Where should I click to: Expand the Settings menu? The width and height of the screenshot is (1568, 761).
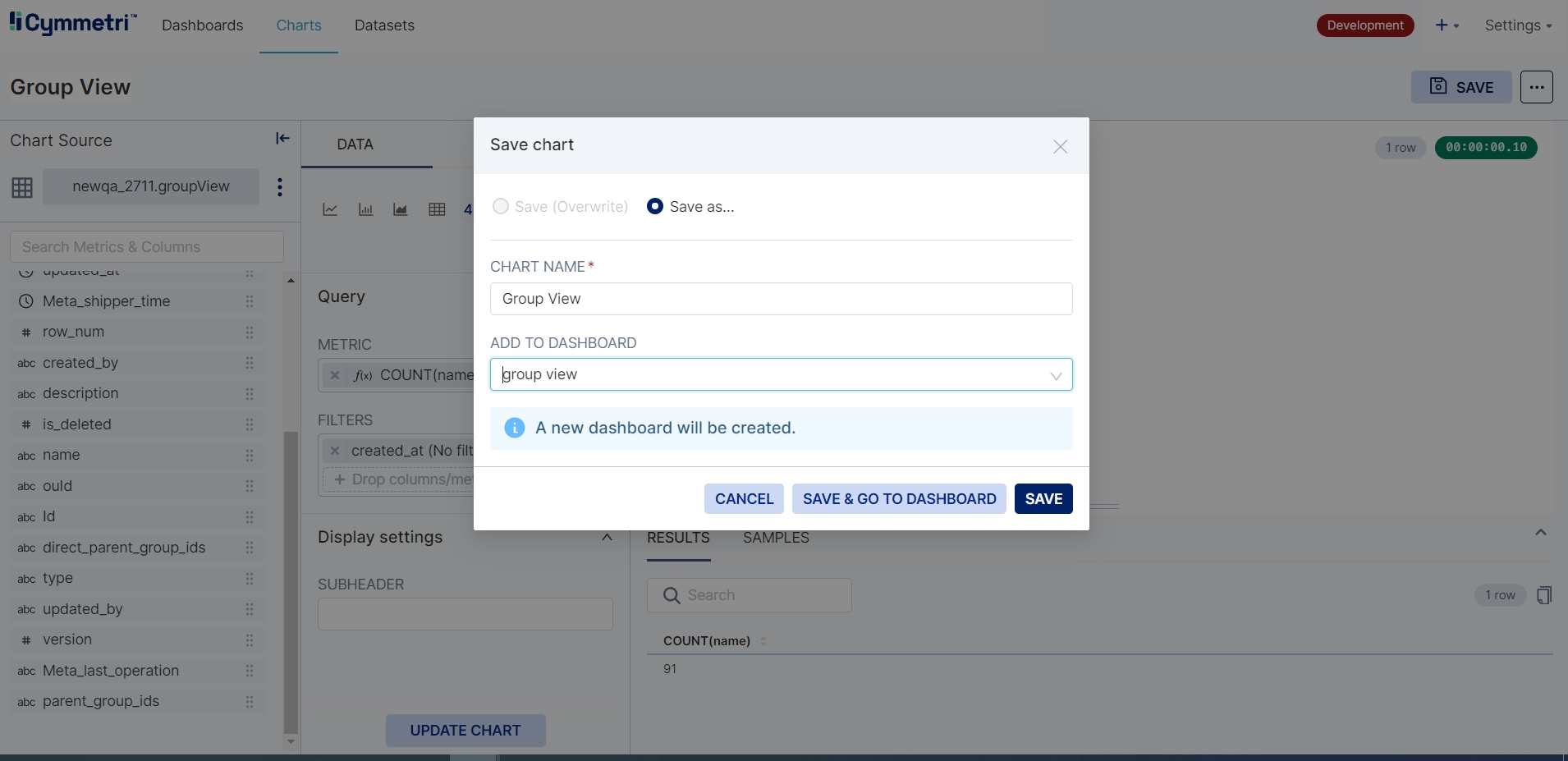(x=1517, y=25)
